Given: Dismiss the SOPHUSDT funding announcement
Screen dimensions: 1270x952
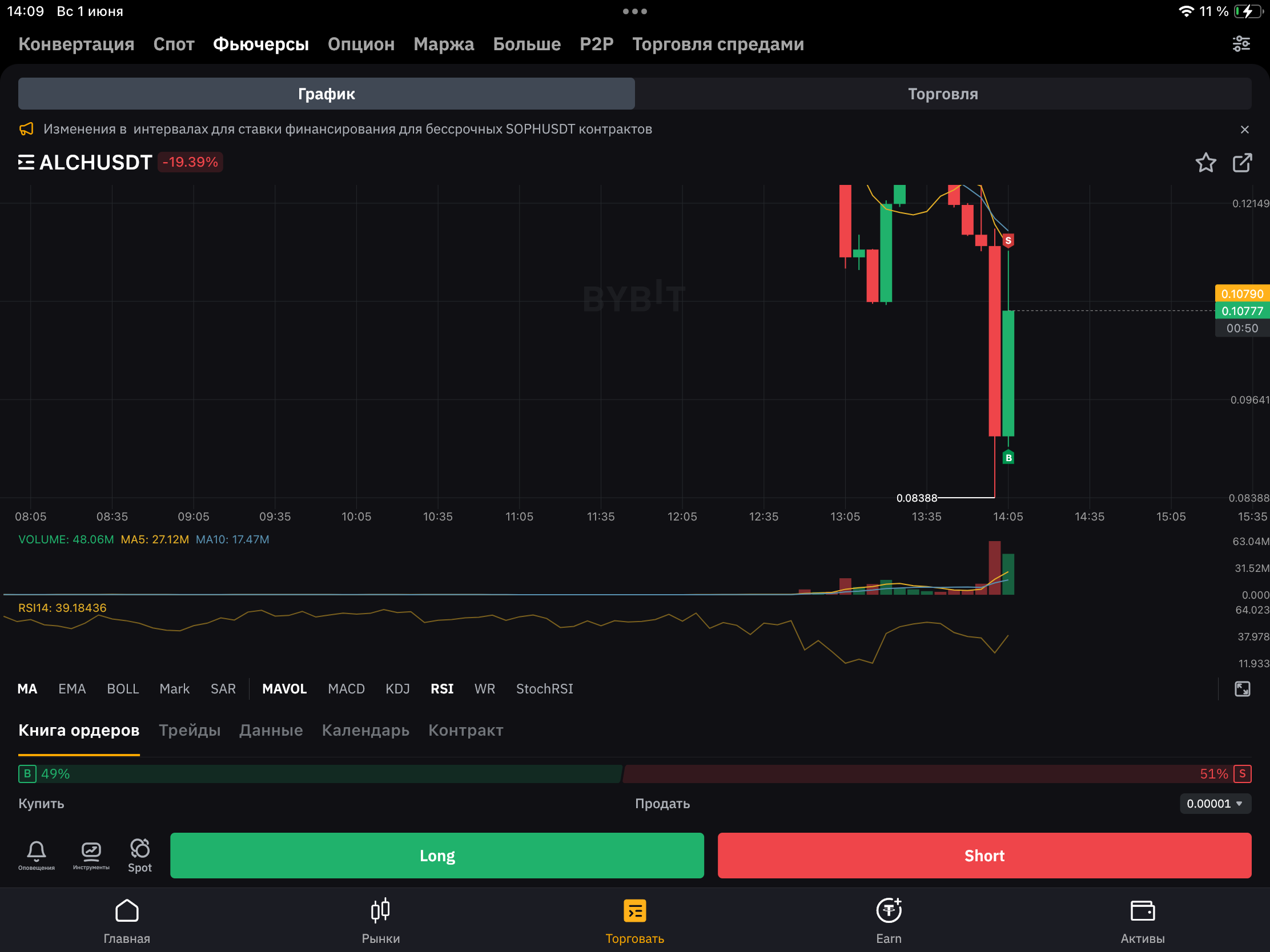Looking at the screenshot, I should tap(1244, 130).
